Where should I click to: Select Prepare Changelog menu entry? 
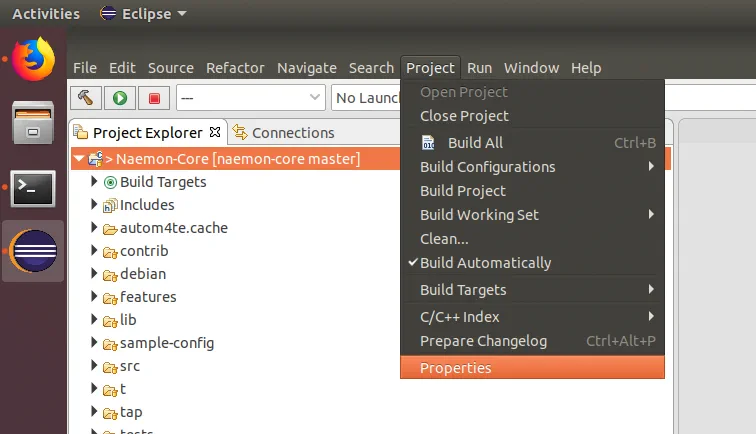[x=532, y=341]
